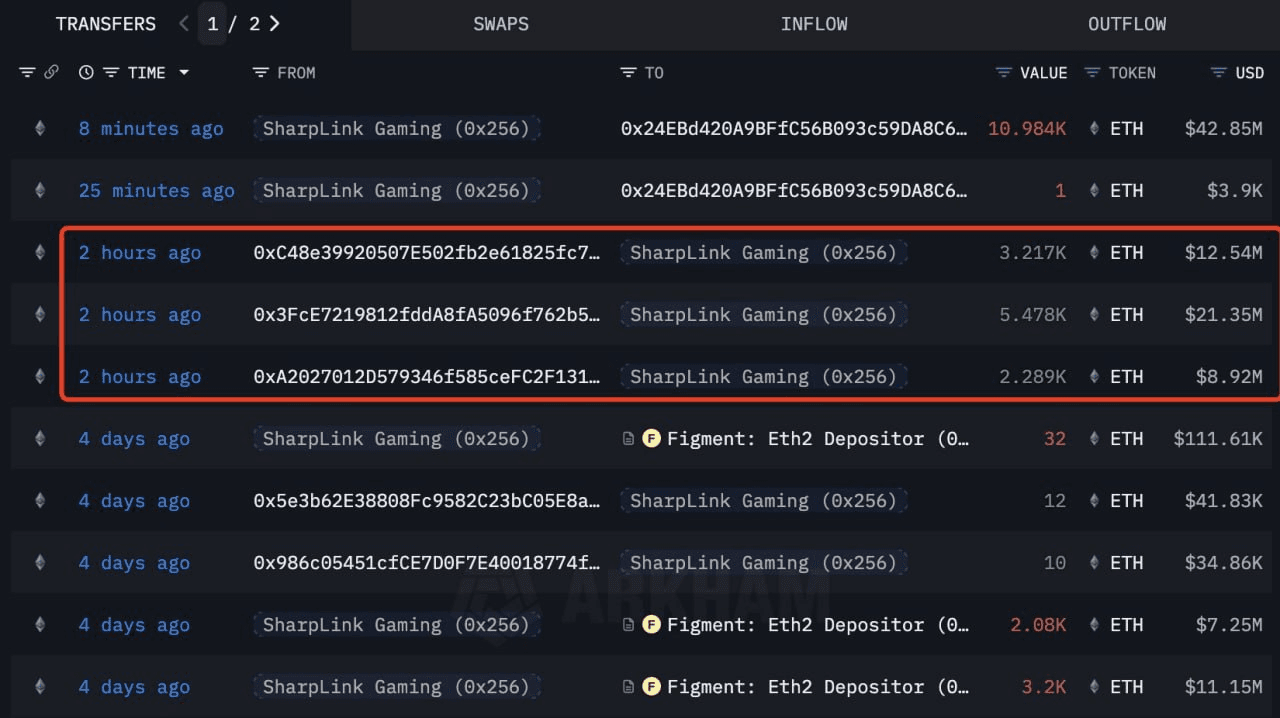The width and height of the screenshot is (1280, 718).
Task: Click the USD amount $34.86K
Action: point(1223,562)
